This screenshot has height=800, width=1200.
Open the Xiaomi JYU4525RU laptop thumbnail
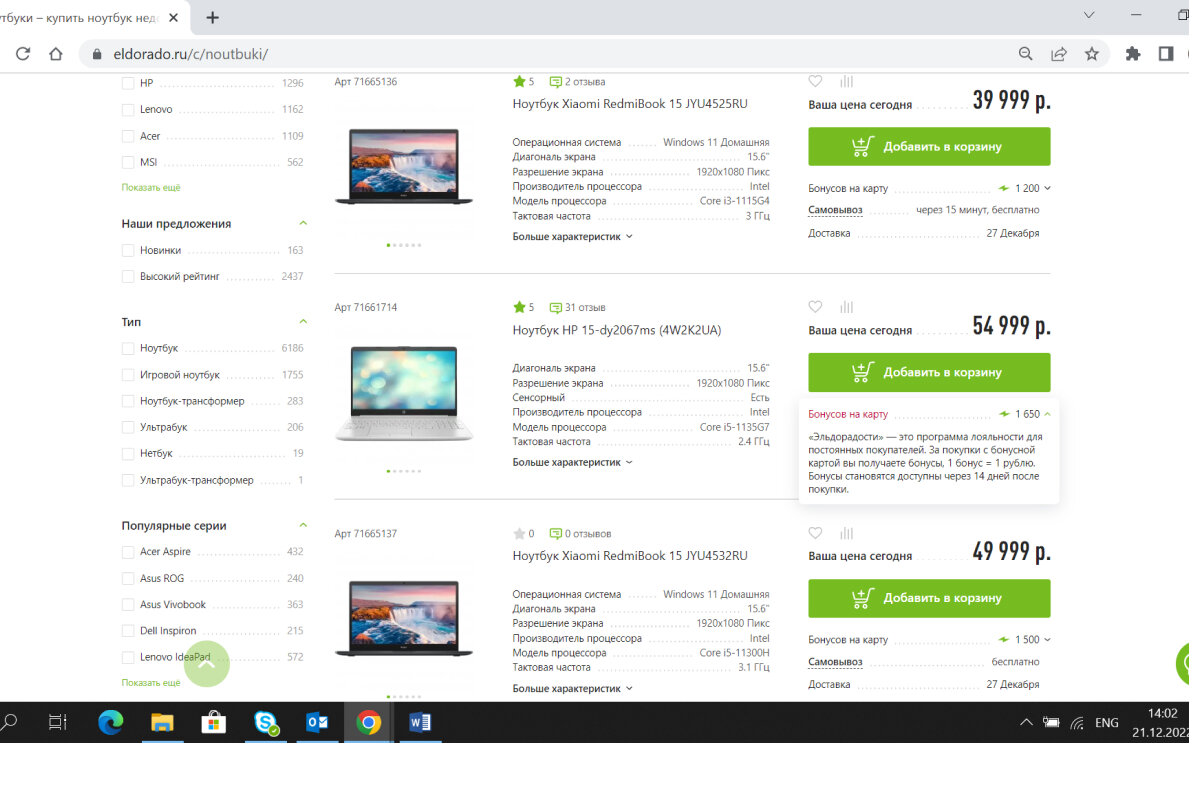[x=404, y=166]
